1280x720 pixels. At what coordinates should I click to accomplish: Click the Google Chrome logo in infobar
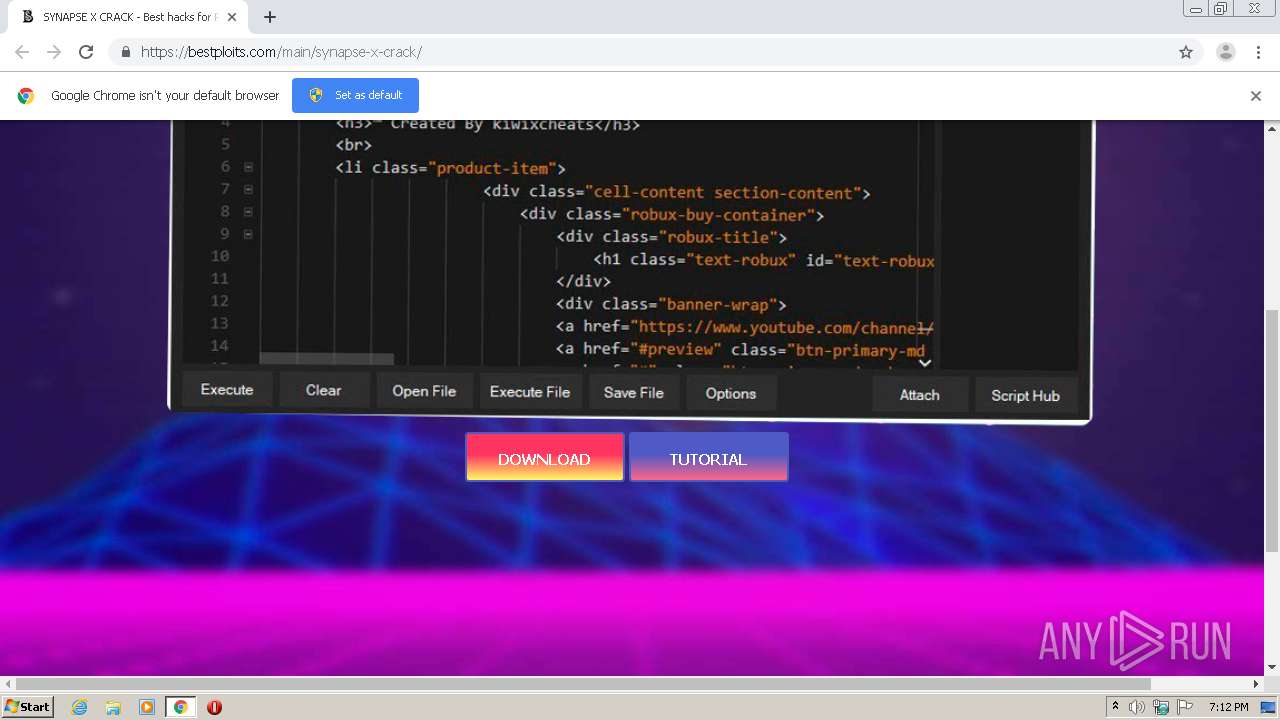26,96
